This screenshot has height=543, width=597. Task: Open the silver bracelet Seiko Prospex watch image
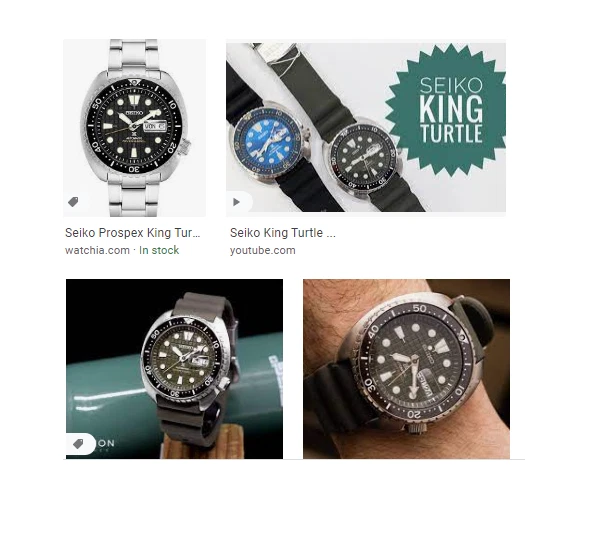[x=134, y=128]
